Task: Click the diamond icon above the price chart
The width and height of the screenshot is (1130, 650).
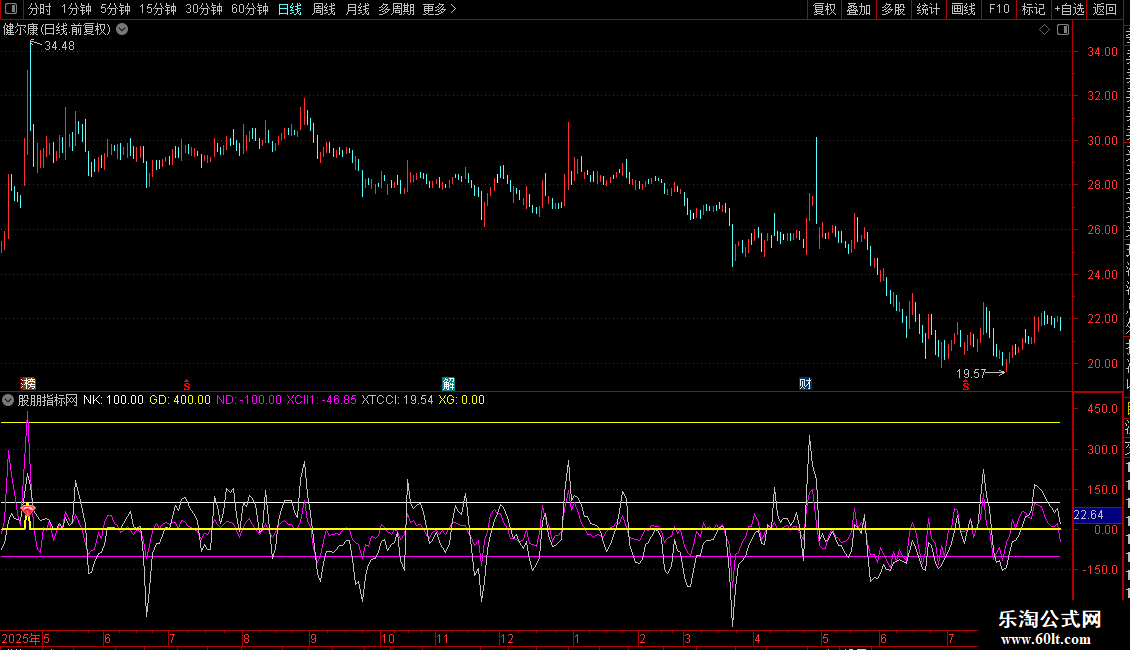Action: (1044, 30)
